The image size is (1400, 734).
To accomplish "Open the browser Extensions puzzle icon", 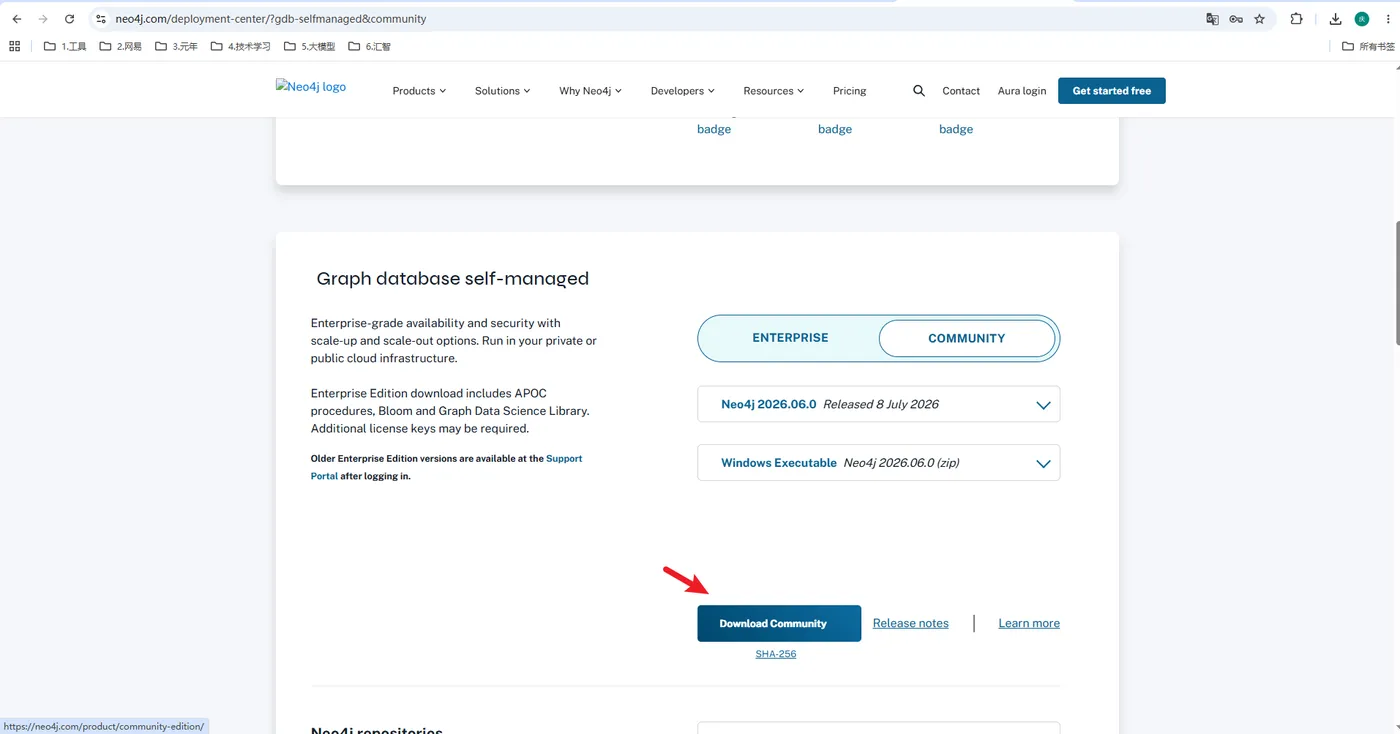I will pyautogui.click(x=1296, y=19).
